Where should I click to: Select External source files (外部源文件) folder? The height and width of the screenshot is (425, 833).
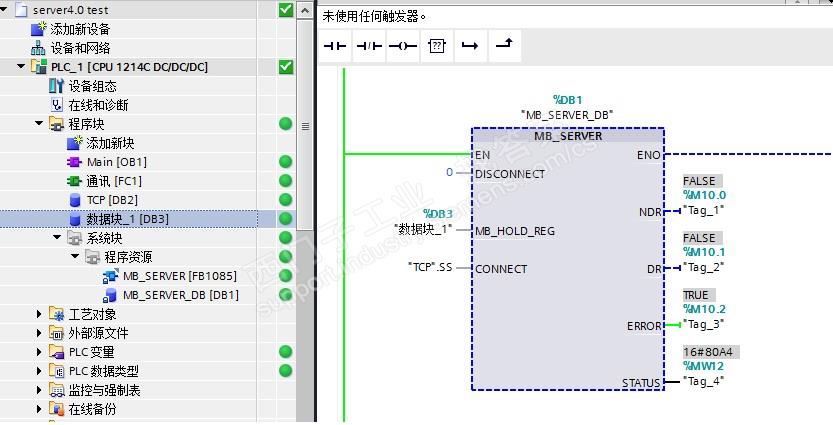[98, 333]
